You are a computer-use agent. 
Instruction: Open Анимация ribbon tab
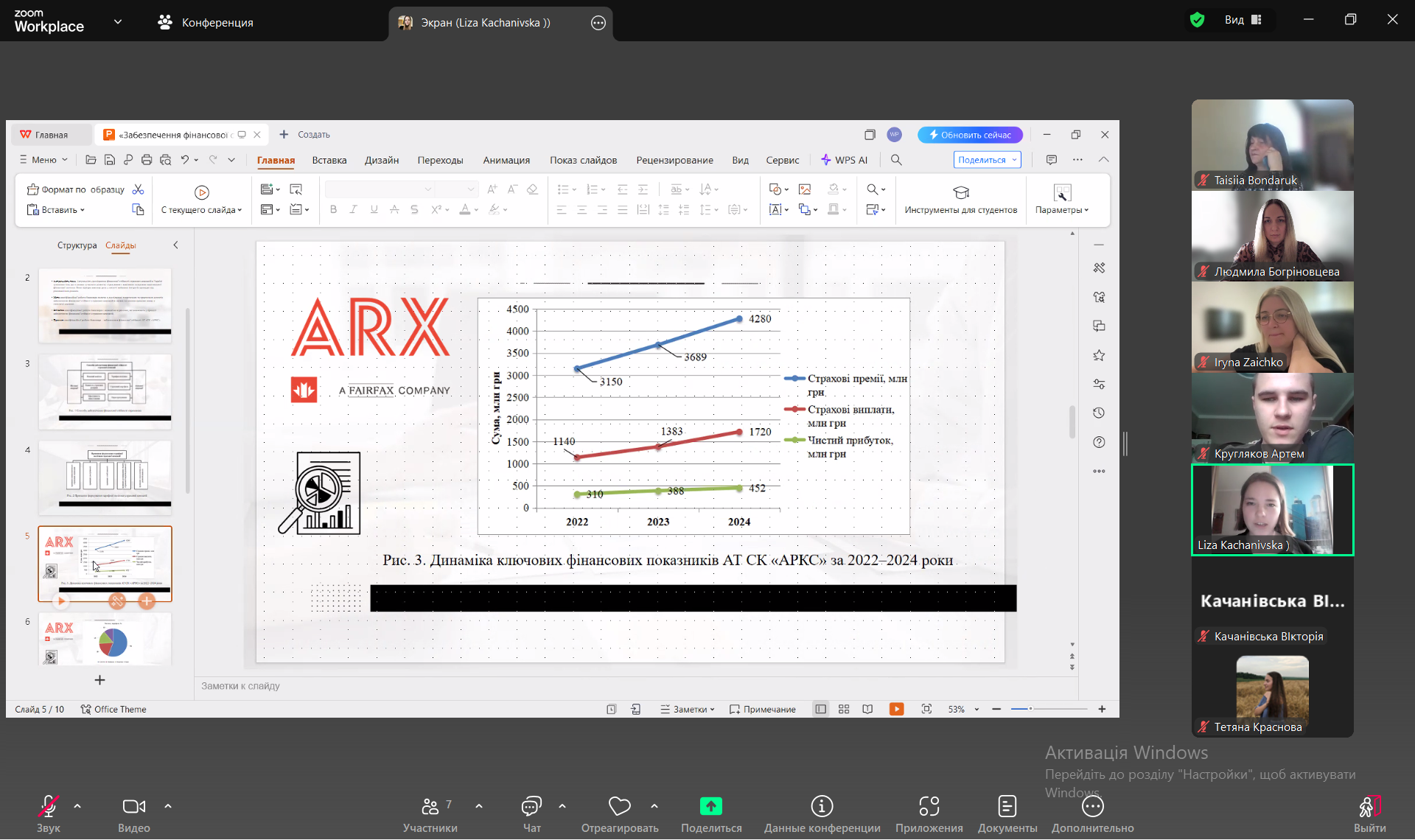[506, 160]
